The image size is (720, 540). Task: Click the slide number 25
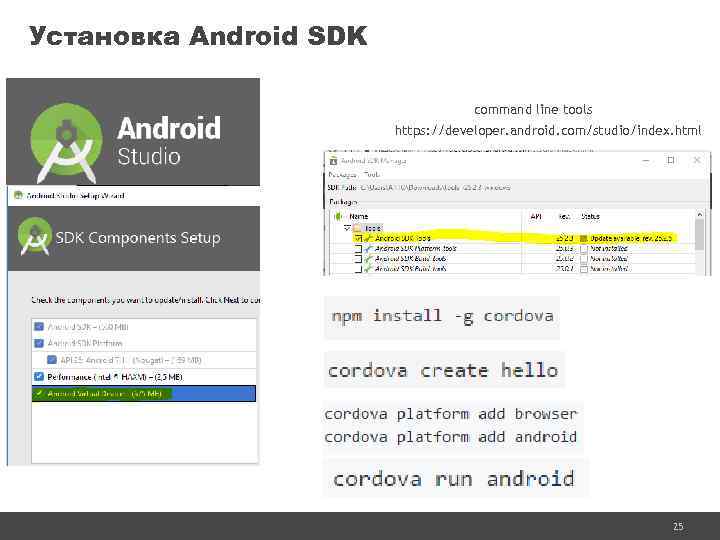(678, 526)
